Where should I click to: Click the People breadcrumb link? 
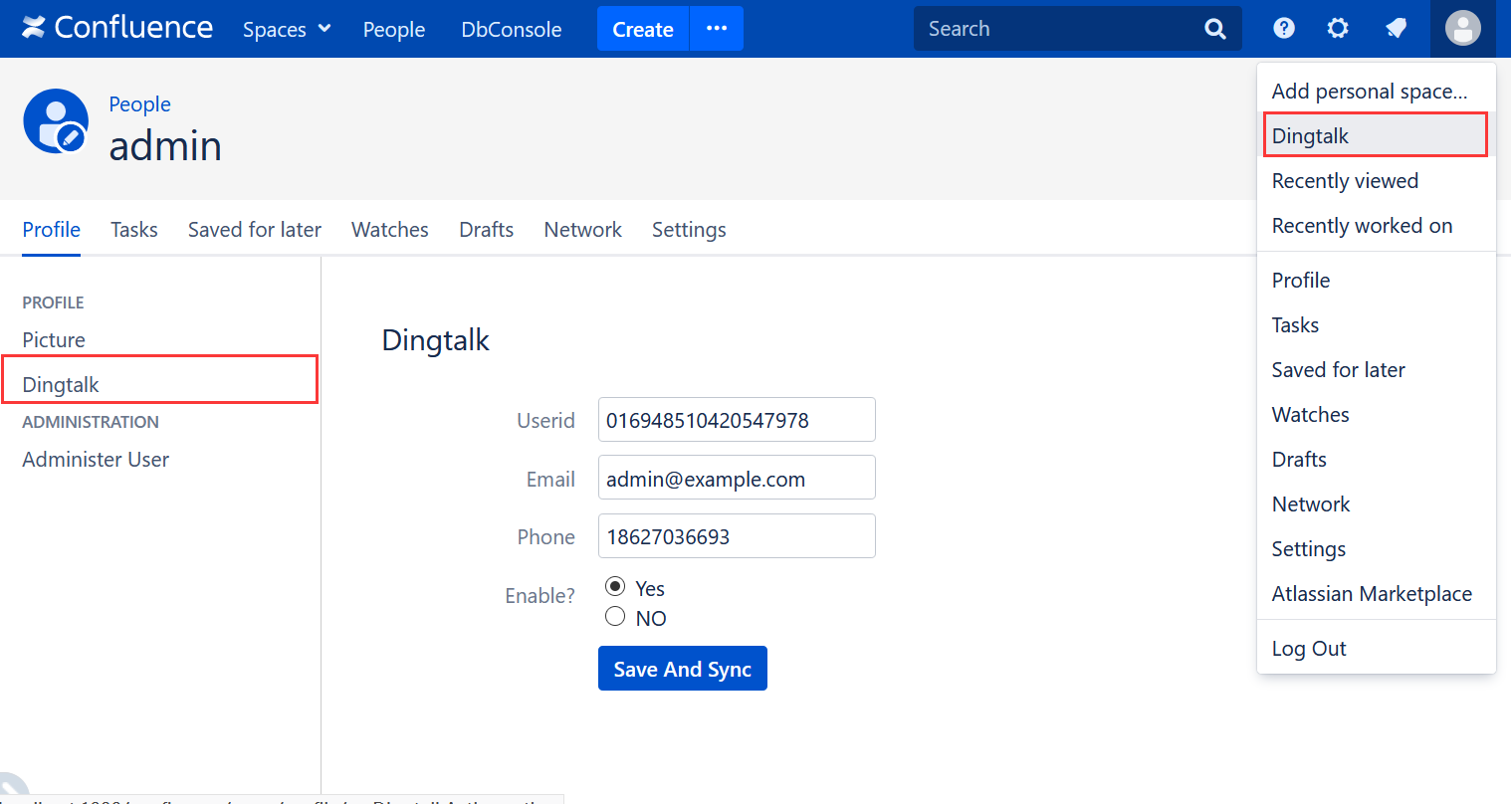click(x=139, y=104)
